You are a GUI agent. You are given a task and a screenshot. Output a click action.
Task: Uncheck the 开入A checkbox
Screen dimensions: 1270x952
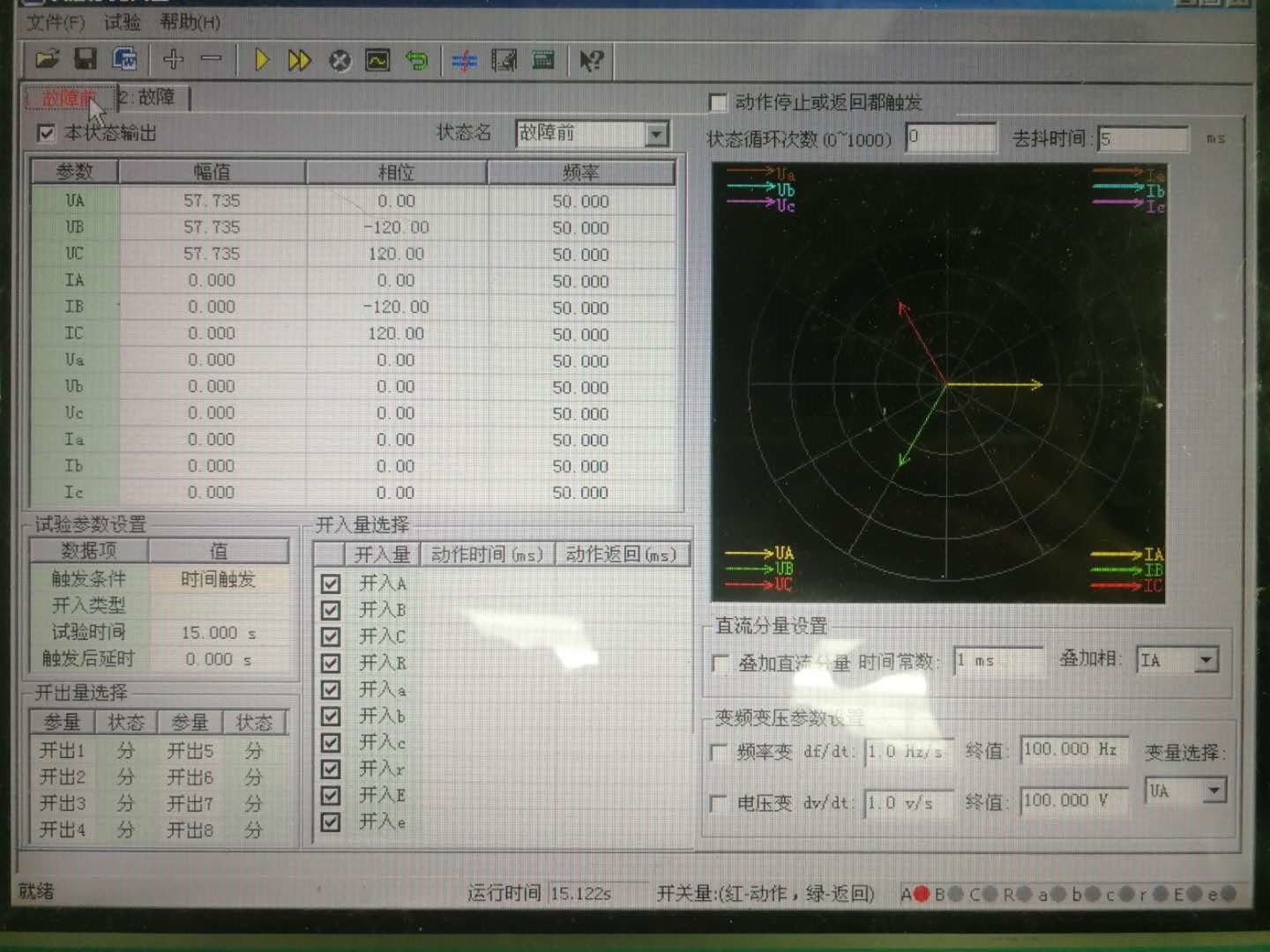click(x=331, y=584)
